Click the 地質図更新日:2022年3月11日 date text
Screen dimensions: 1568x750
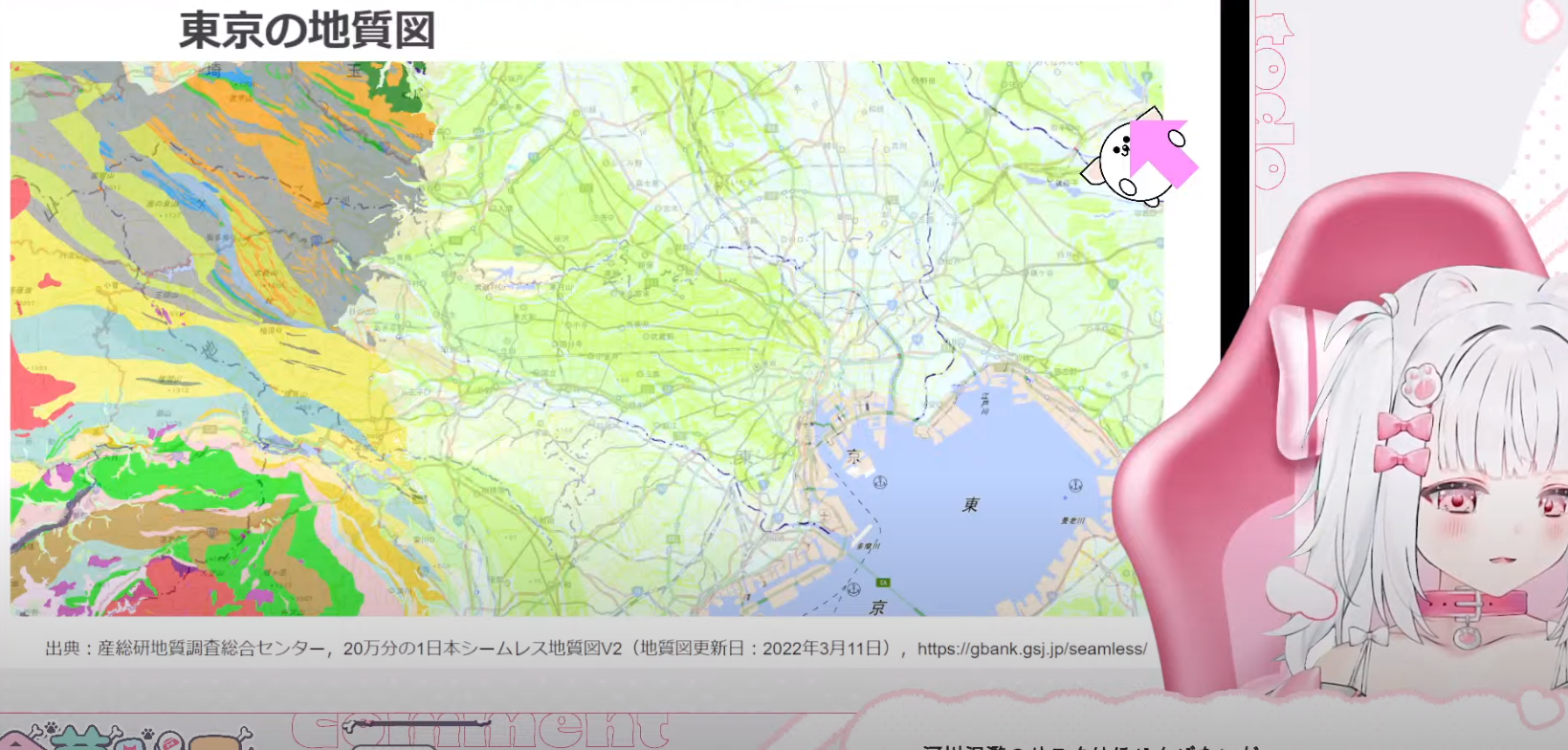coord(763,649)
